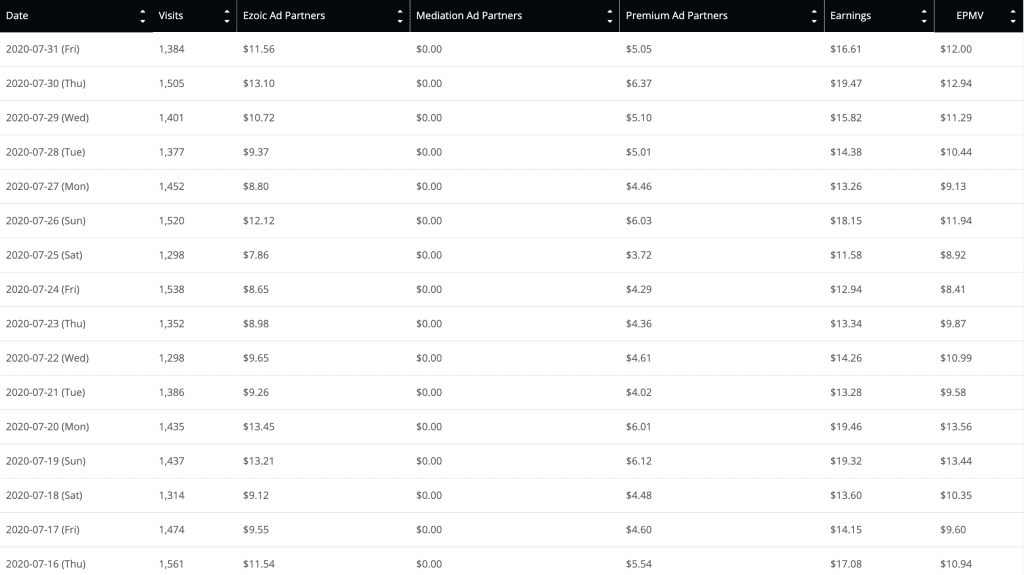Select the 2020-07-26 (Sun) date cell

[x=46, y=221]
